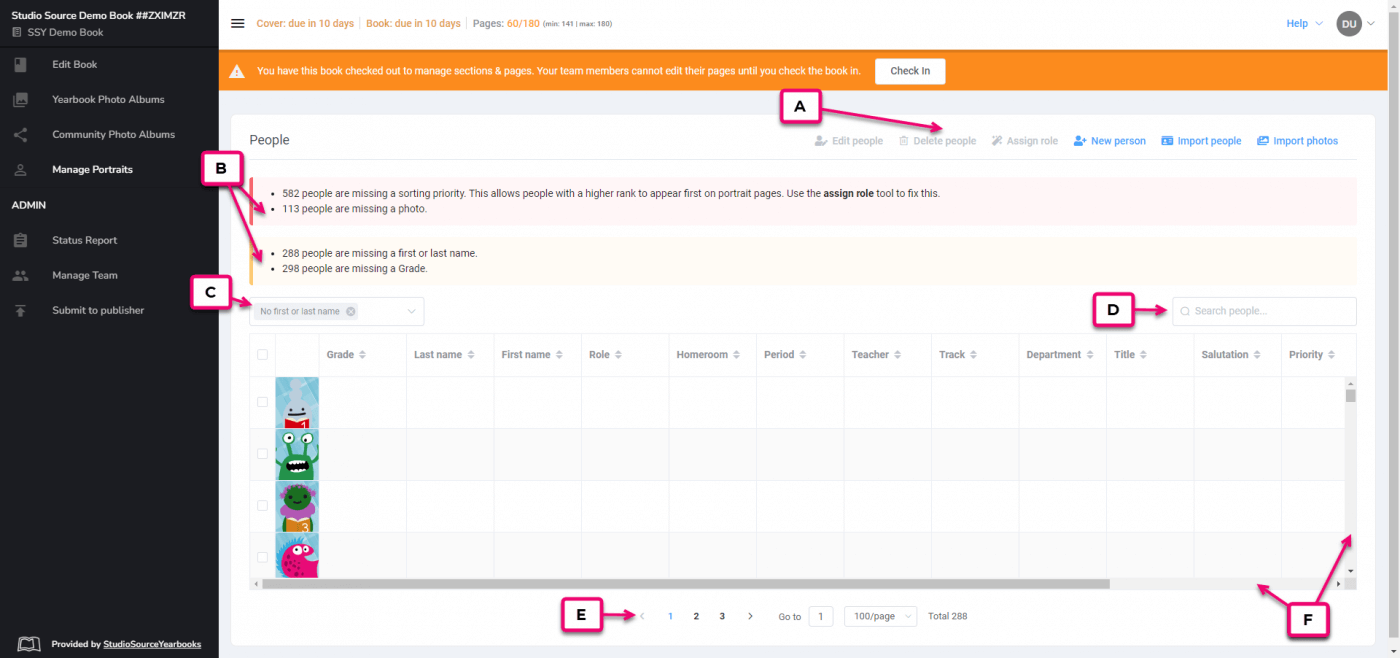Open the 100/page size dropdown
1400x658 pixels.
point(880,617)
